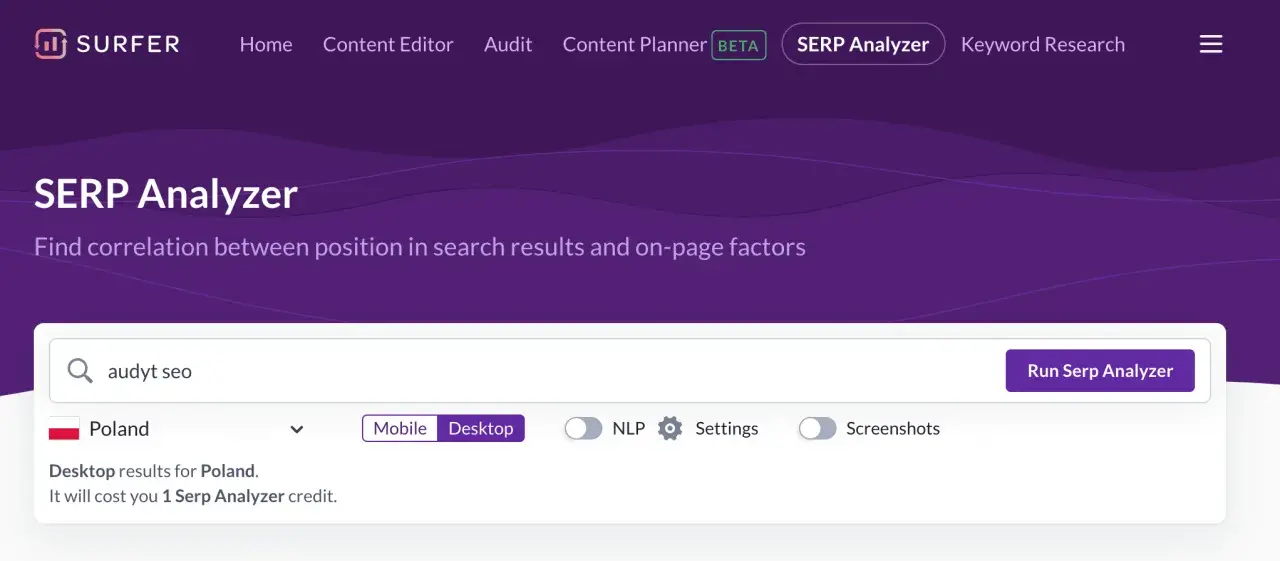1280x561 pixels.
Task: Open the hamburger menu icon
Action: 1211,44
